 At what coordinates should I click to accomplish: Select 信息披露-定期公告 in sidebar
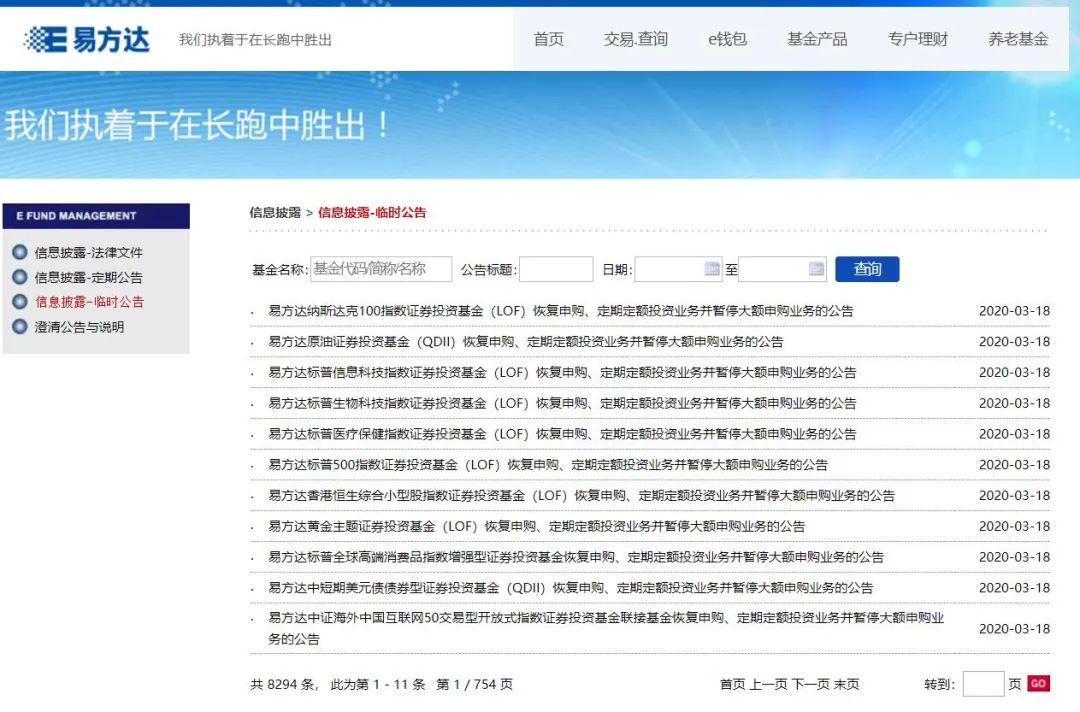pyautogui.click(x=89, y=278)
